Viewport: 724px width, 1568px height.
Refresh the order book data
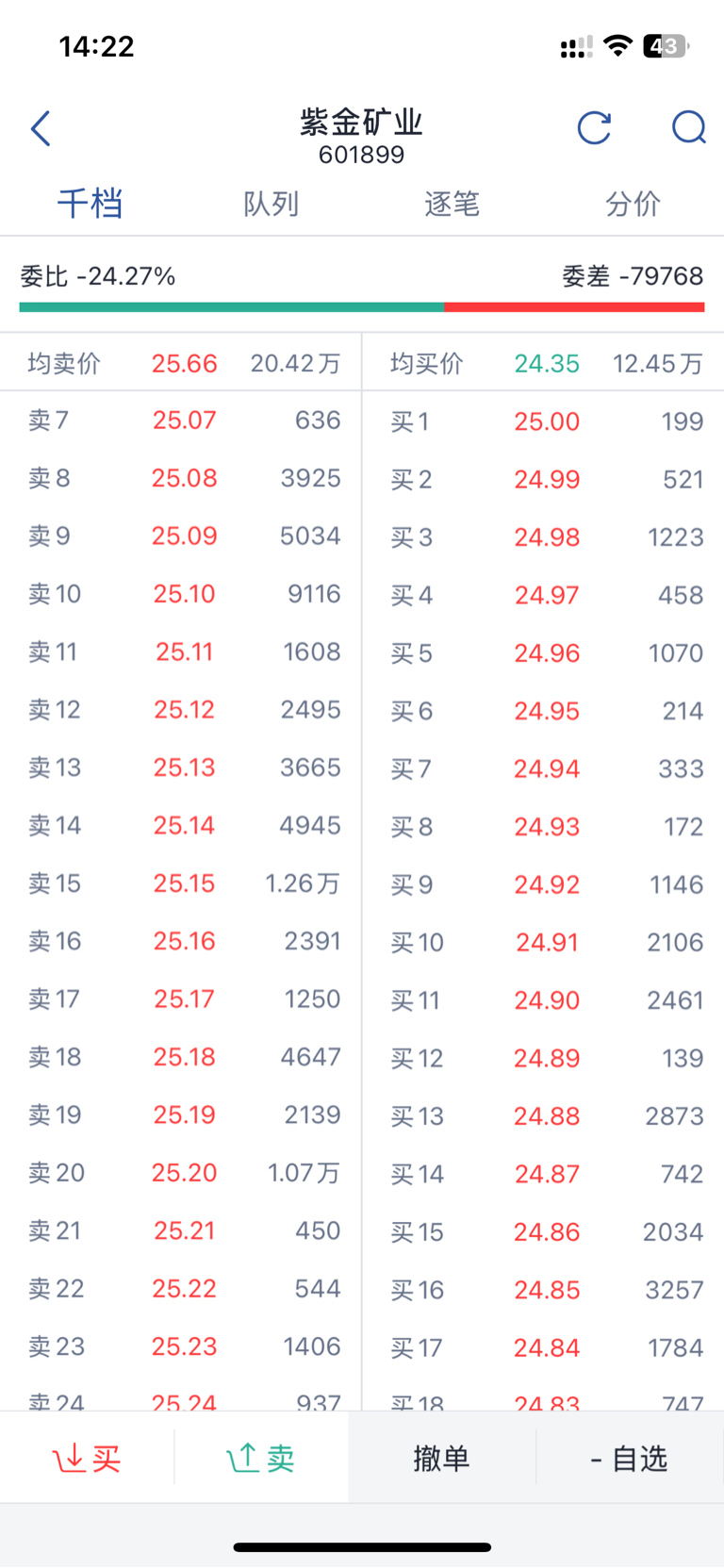594,128
